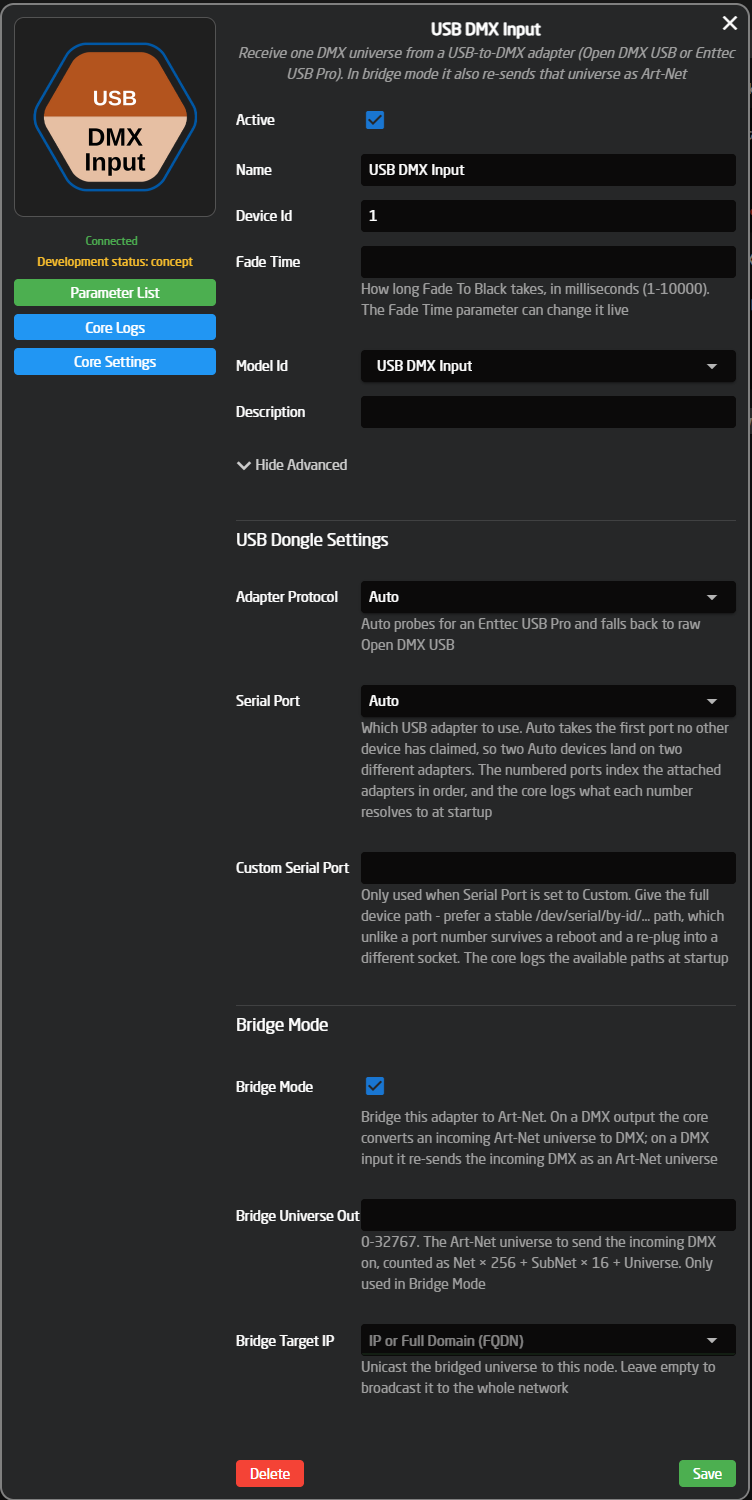Screen dimensions: 752x1500
Task: Save the device settings
Action: tap(707, 1474)
